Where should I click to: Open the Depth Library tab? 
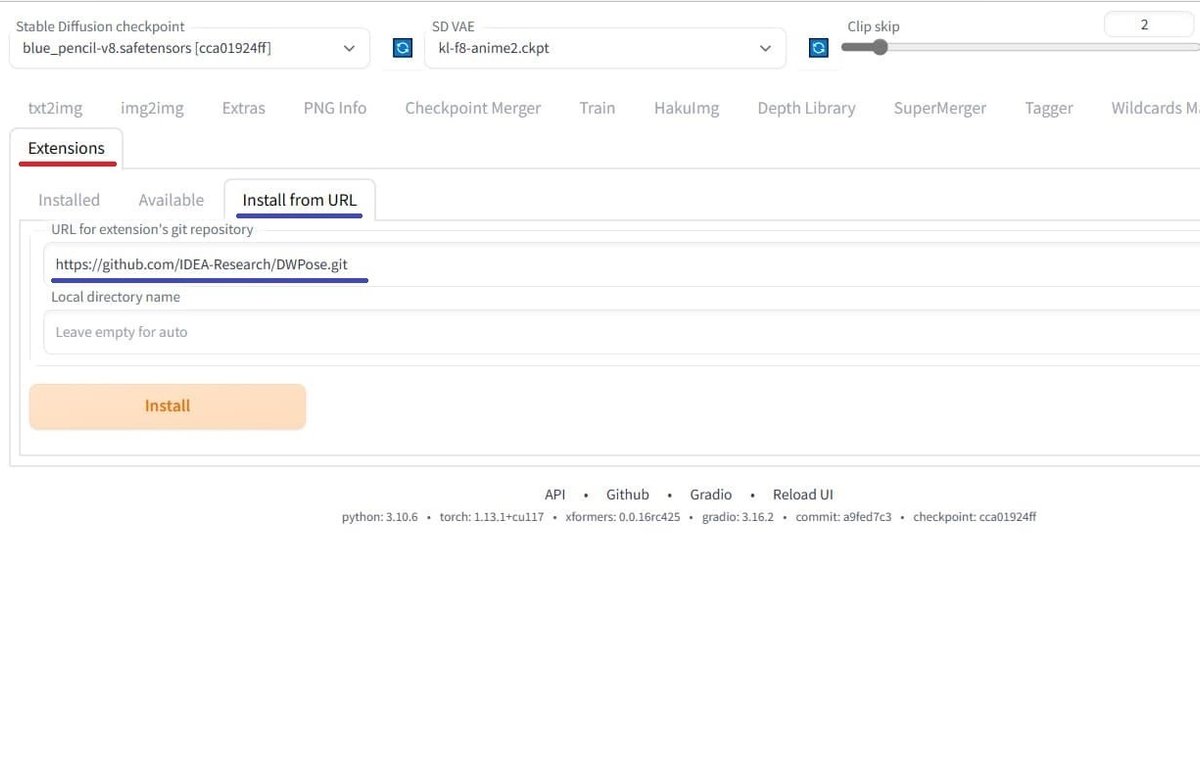tap(806, 107)
